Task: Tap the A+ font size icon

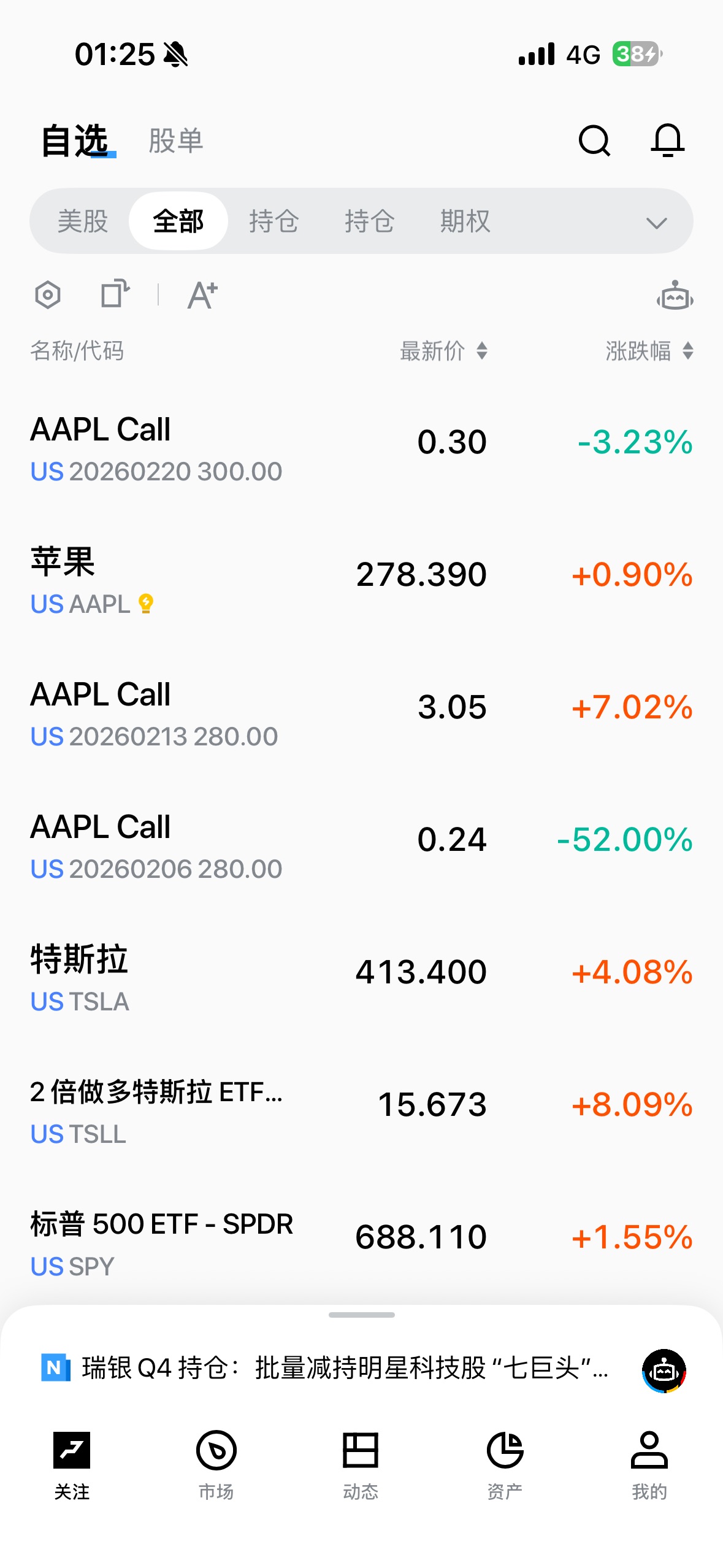Action: click(x=202, y=295)
